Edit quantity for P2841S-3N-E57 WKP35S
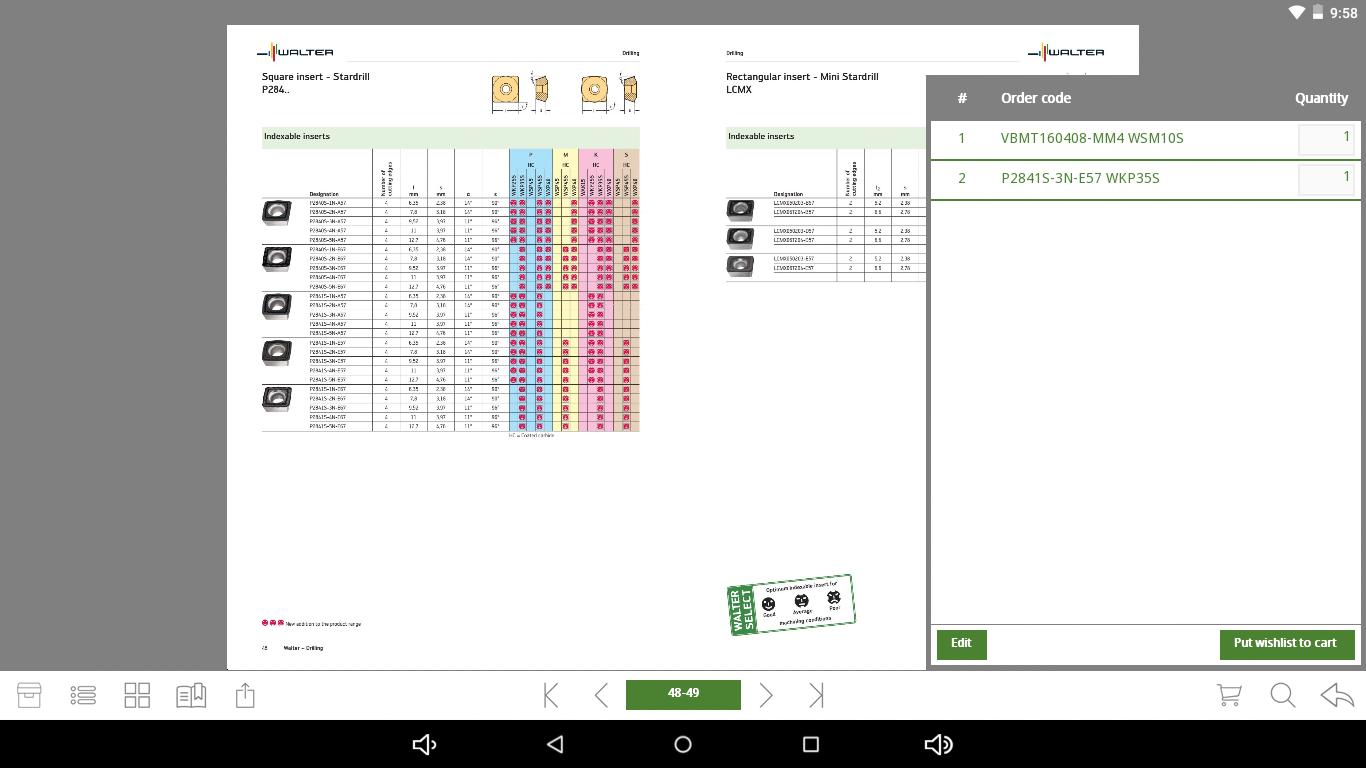The width and height of the screenshot is (1366, 768). (1326, 179)
